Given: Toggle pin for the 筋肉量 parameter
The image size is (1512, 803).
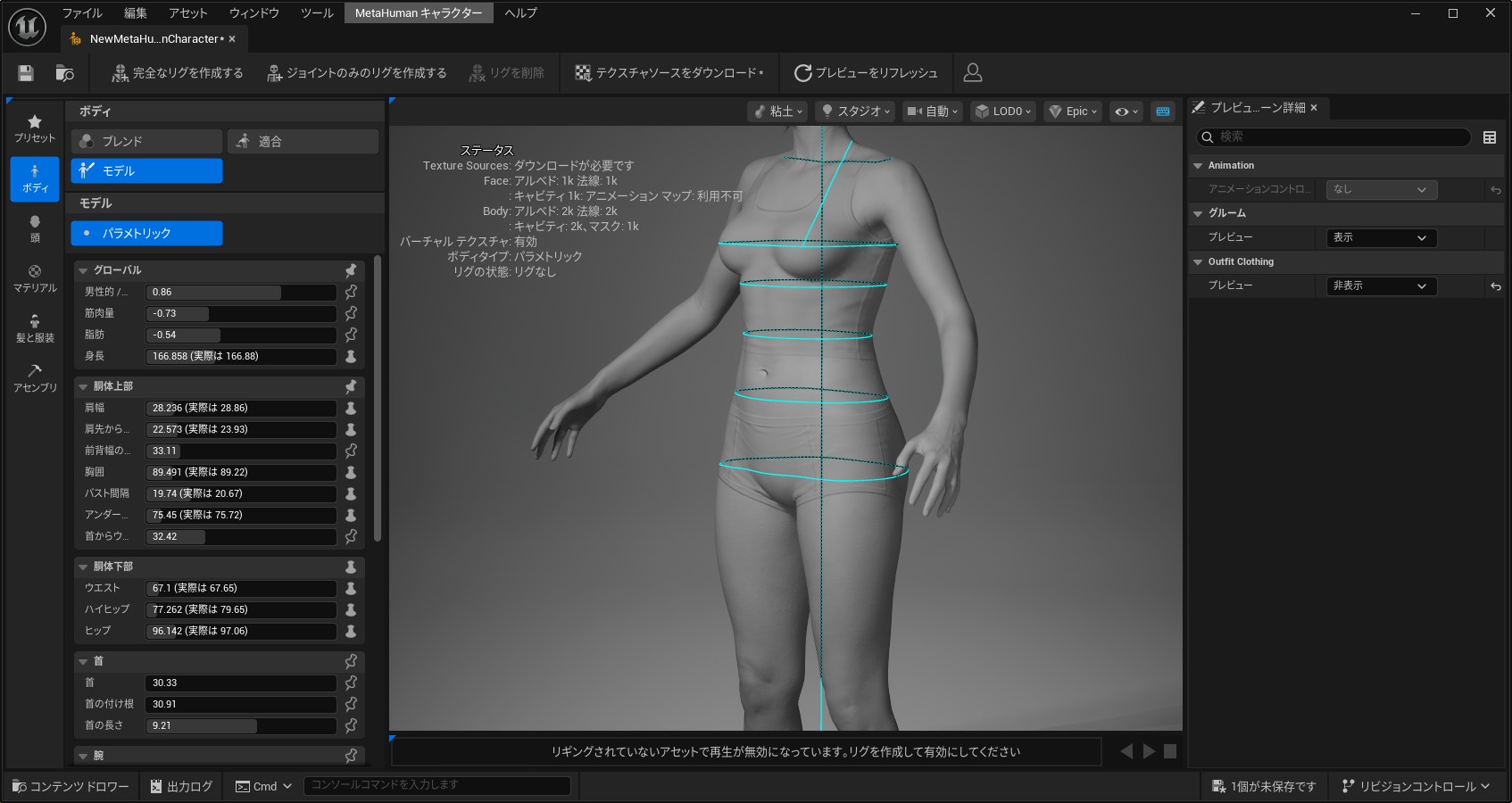Looking at the screenshot, I should click(x=351, y=313).
